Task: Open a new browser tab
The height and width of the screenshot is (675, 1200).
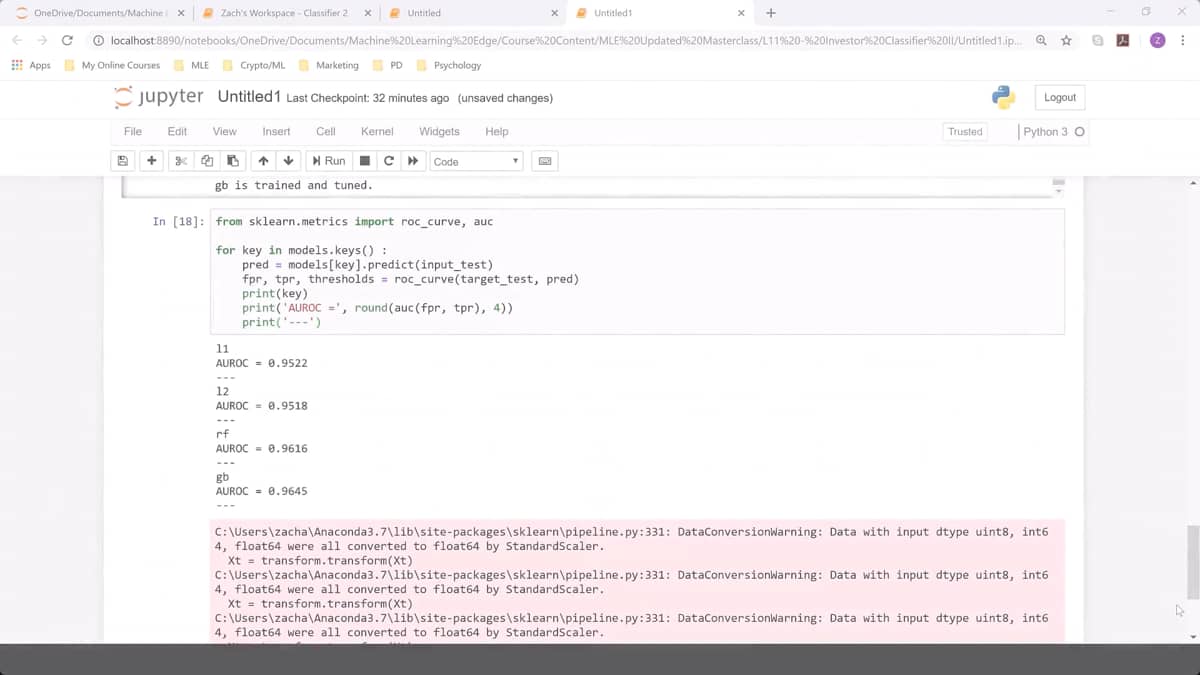Action: 771,13
